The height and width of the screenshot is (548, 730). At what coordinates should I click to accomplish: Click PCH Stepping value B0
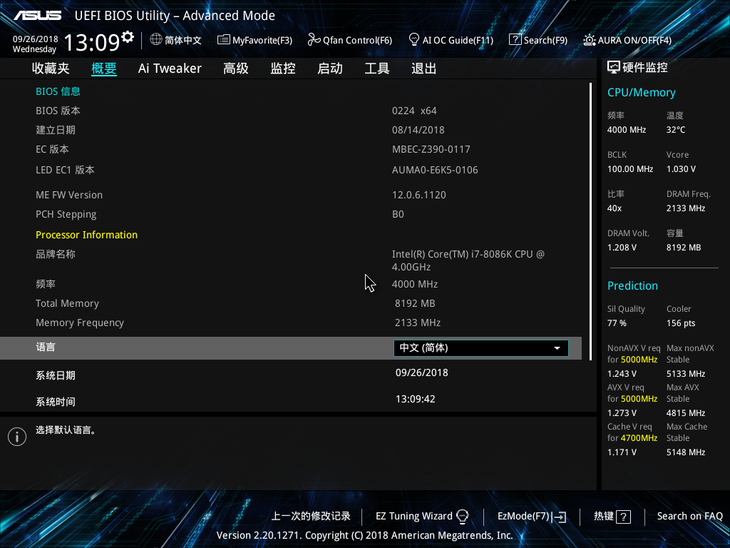pyautogui.click(x=398, y=215)
